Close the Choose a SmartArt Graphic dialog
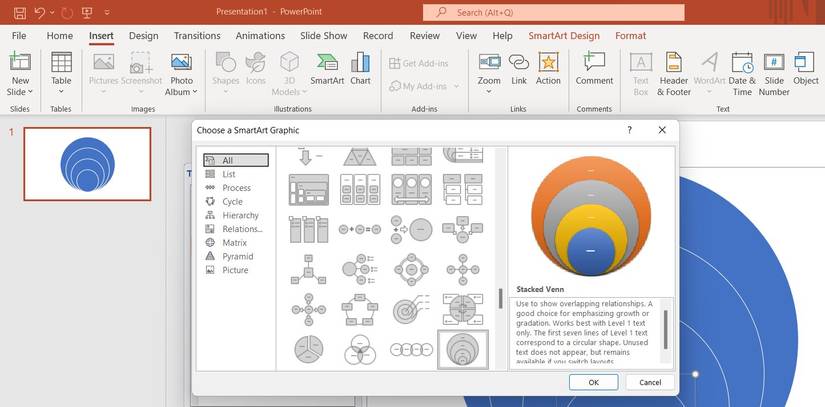 [662, 130]
